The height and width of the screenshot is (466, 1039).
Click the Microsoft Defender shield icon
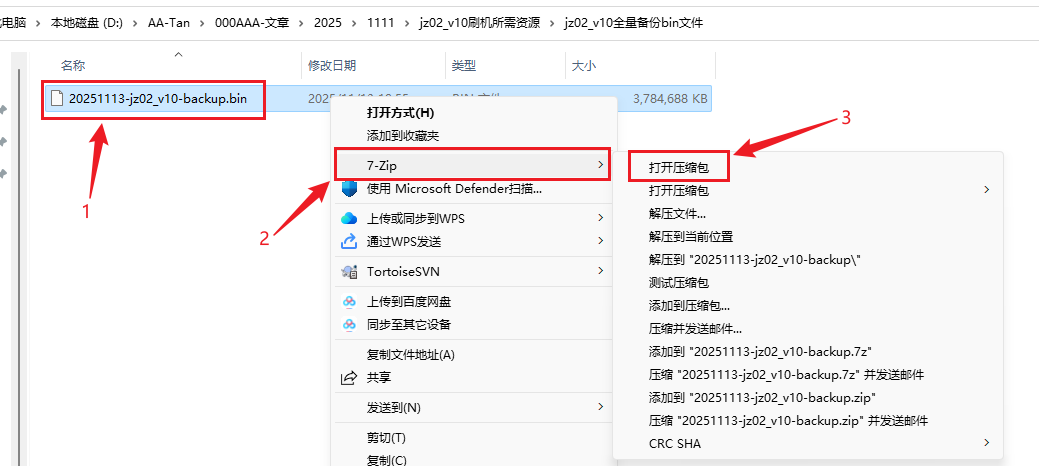tap(349, 188)
